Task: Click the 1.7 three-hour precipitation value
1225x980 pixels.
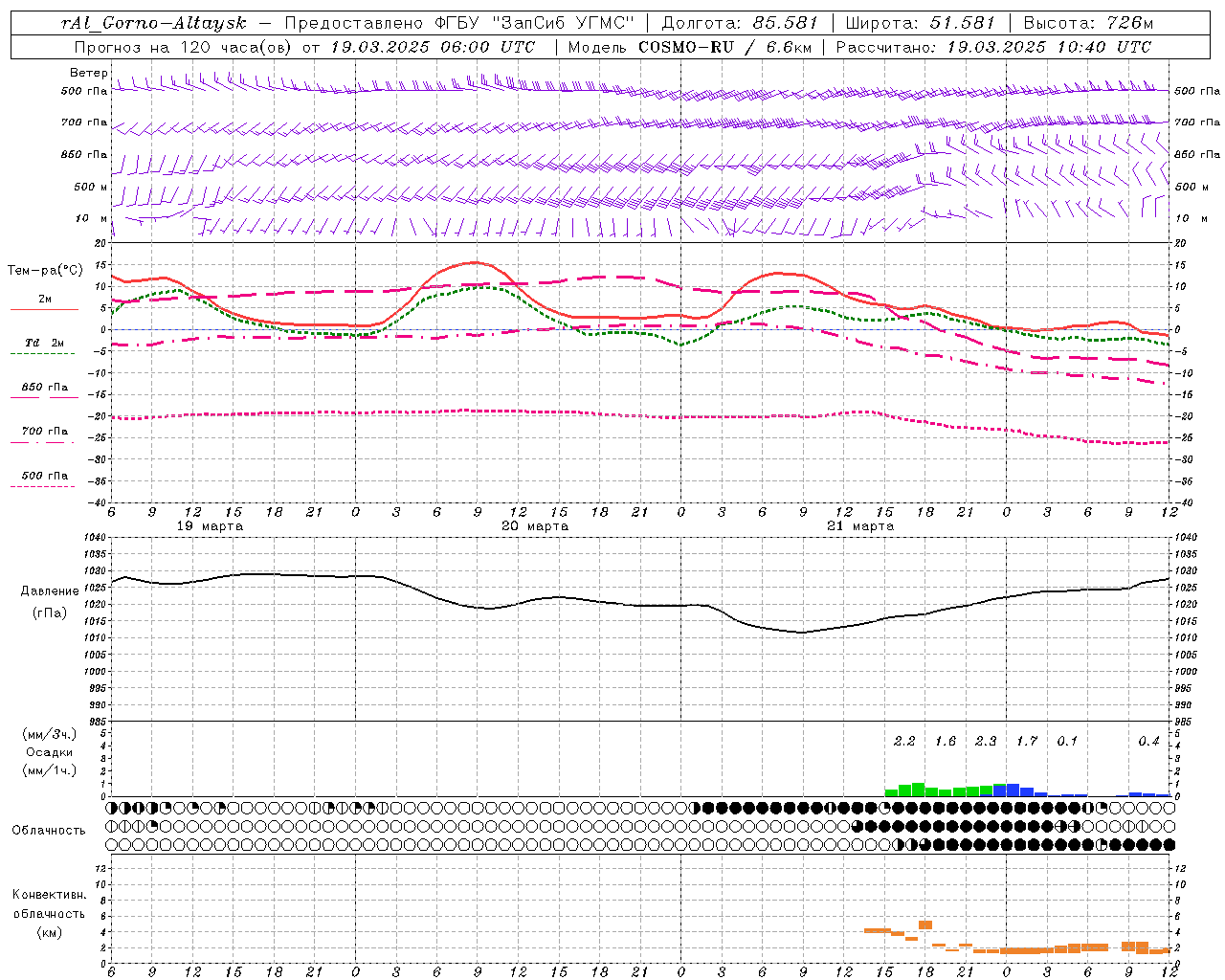Action: coord(1027,742)
